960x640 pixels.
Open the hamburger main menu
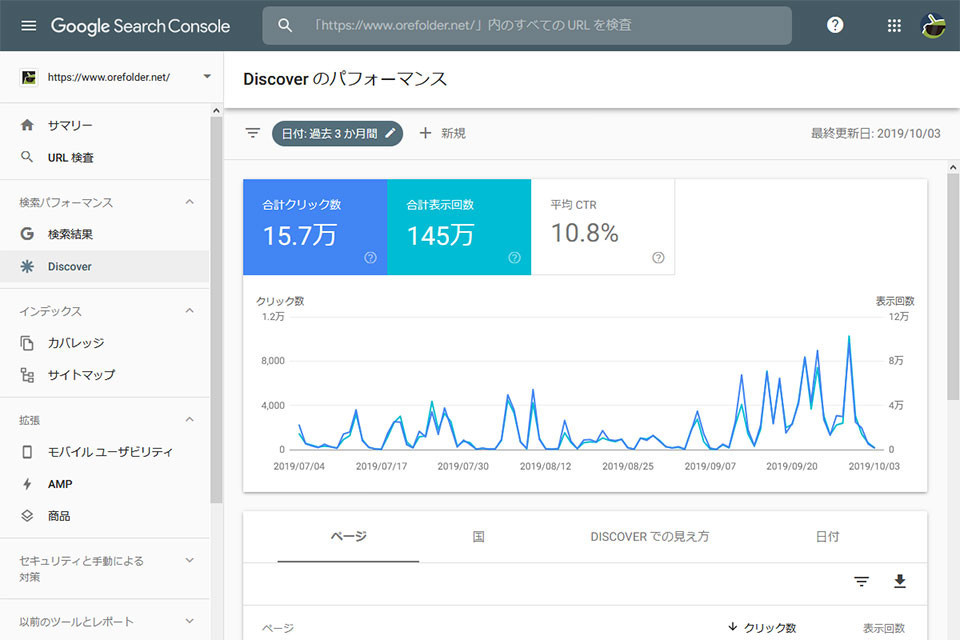coord(28,26)
